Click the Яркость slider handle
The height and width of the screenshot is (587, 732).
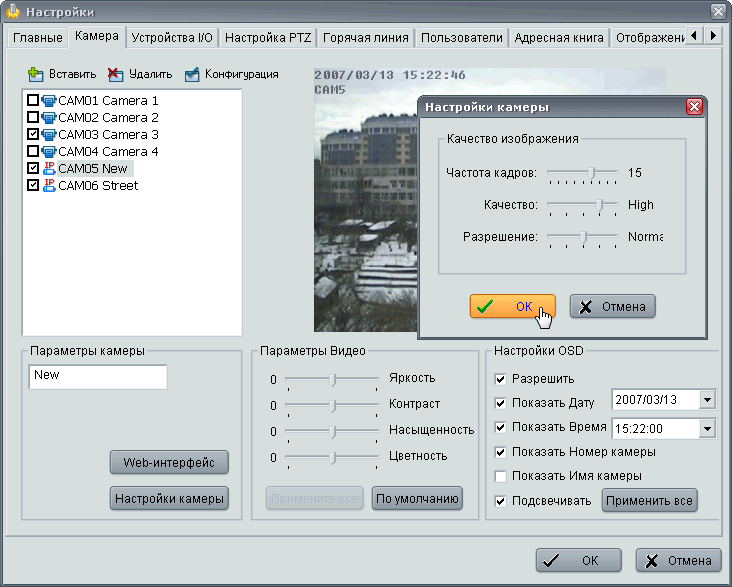click(x=332, y=380)
